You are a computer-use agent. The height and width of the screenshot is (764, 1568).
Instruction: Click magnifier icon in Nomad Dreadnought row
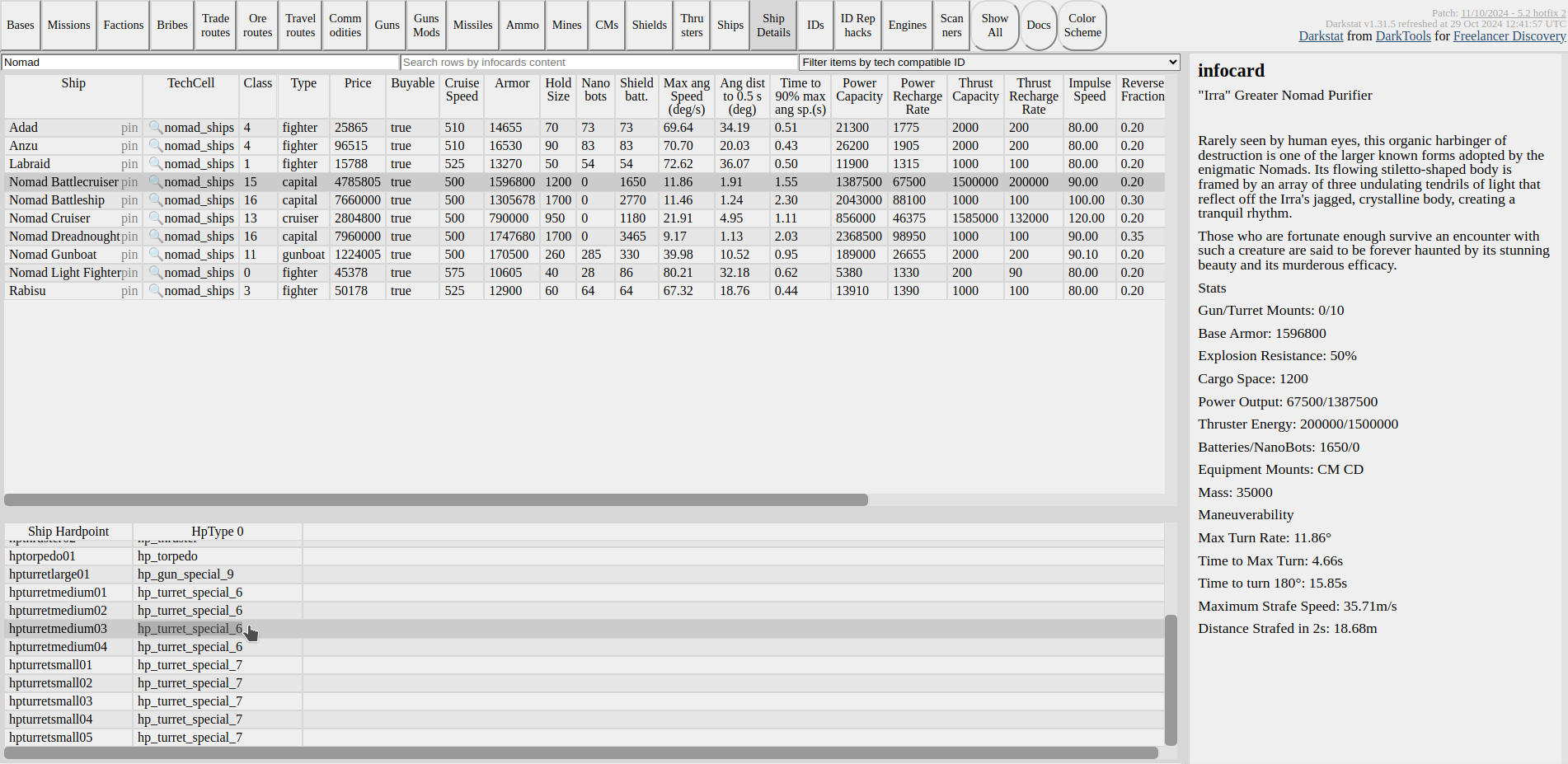tap(155, 237)
